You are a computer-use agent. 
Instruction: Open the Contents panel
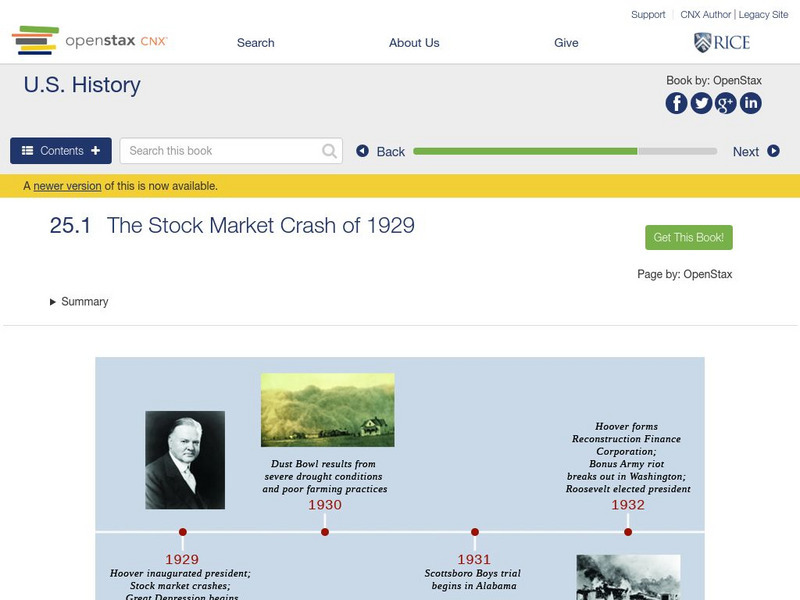61,151
